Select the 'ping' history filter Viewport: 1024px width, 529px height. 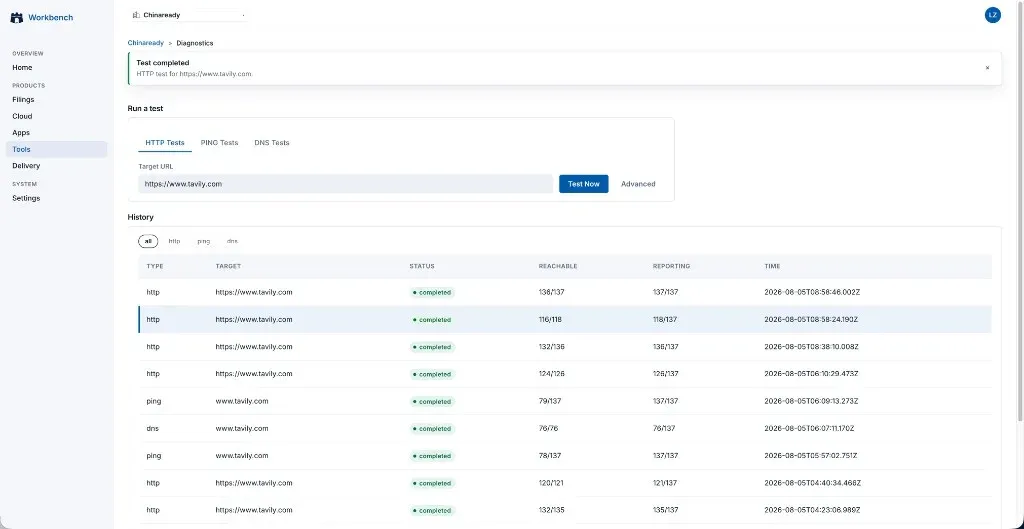point(204,241)
